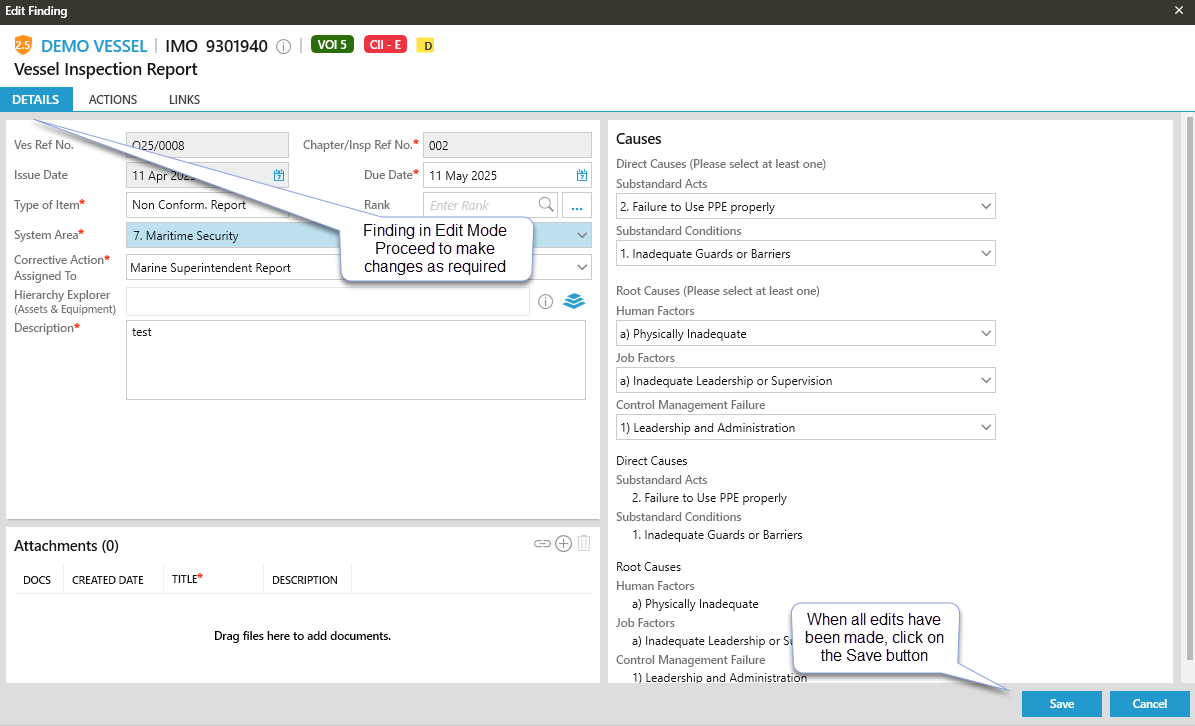The height and width of the screenshot is (726, 1195).
Task: Click summary text 'a) Physically Inadequate'
Action: pos(695,603)
